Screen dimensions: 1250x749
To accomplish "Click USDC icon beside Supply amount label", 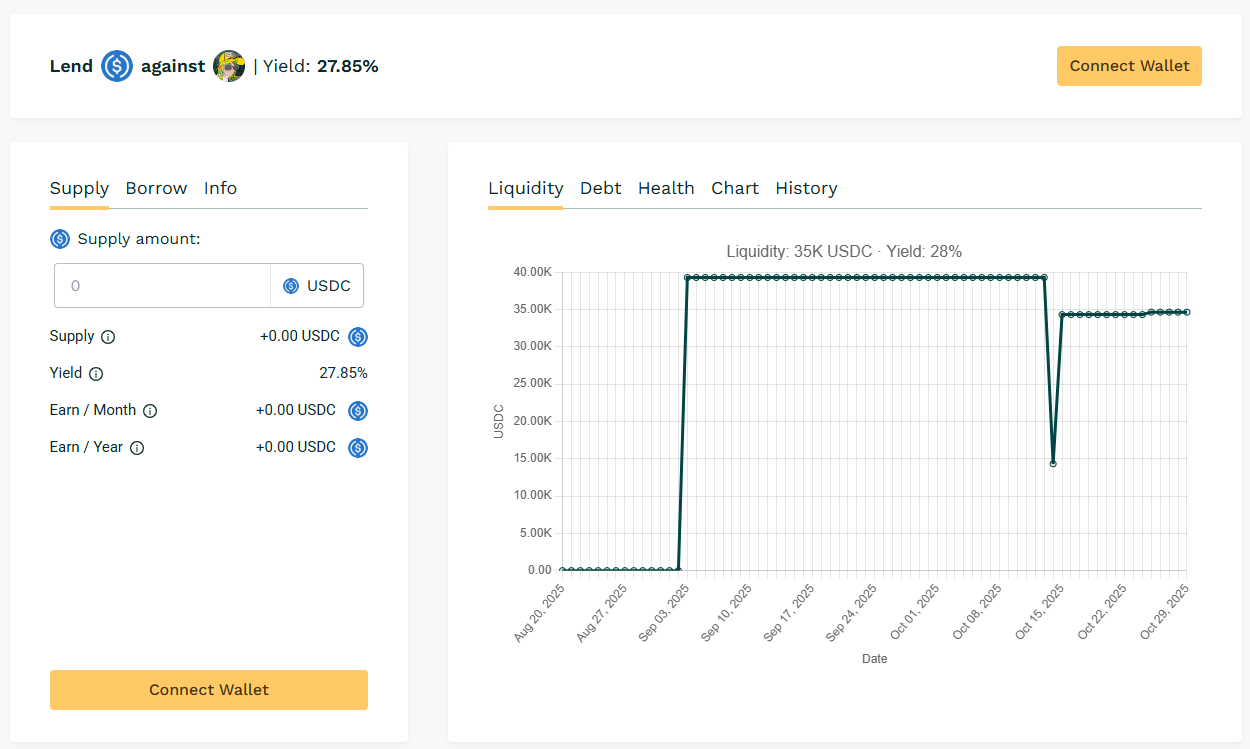I will pyautogui.click(x=60, y=239).
